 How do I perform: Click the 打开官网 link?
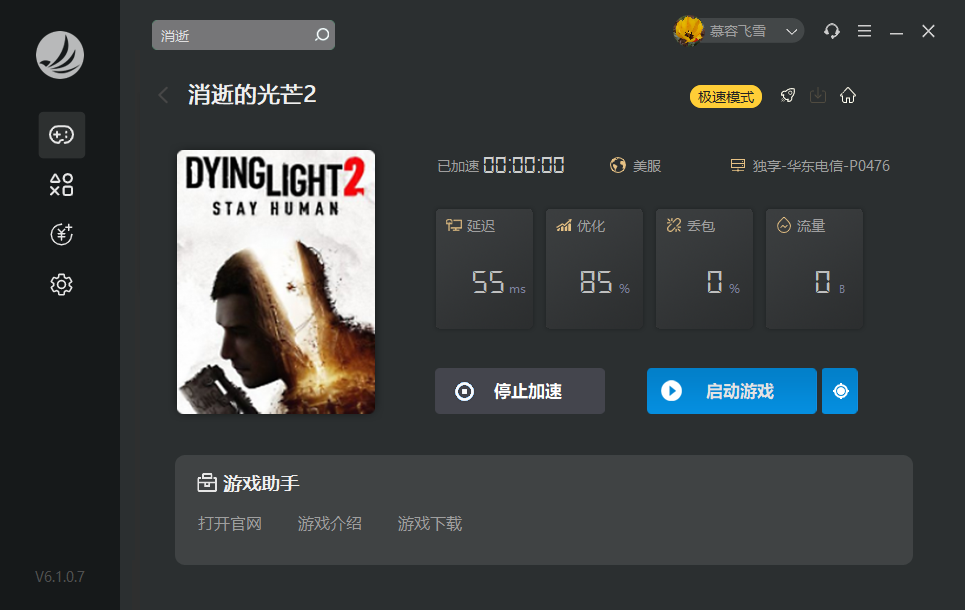(230, 524)
